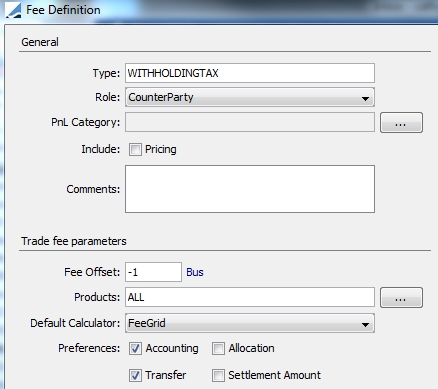Open the PnL Category browse button
This screenshot has width=438, height=389.
pos(401,123)
